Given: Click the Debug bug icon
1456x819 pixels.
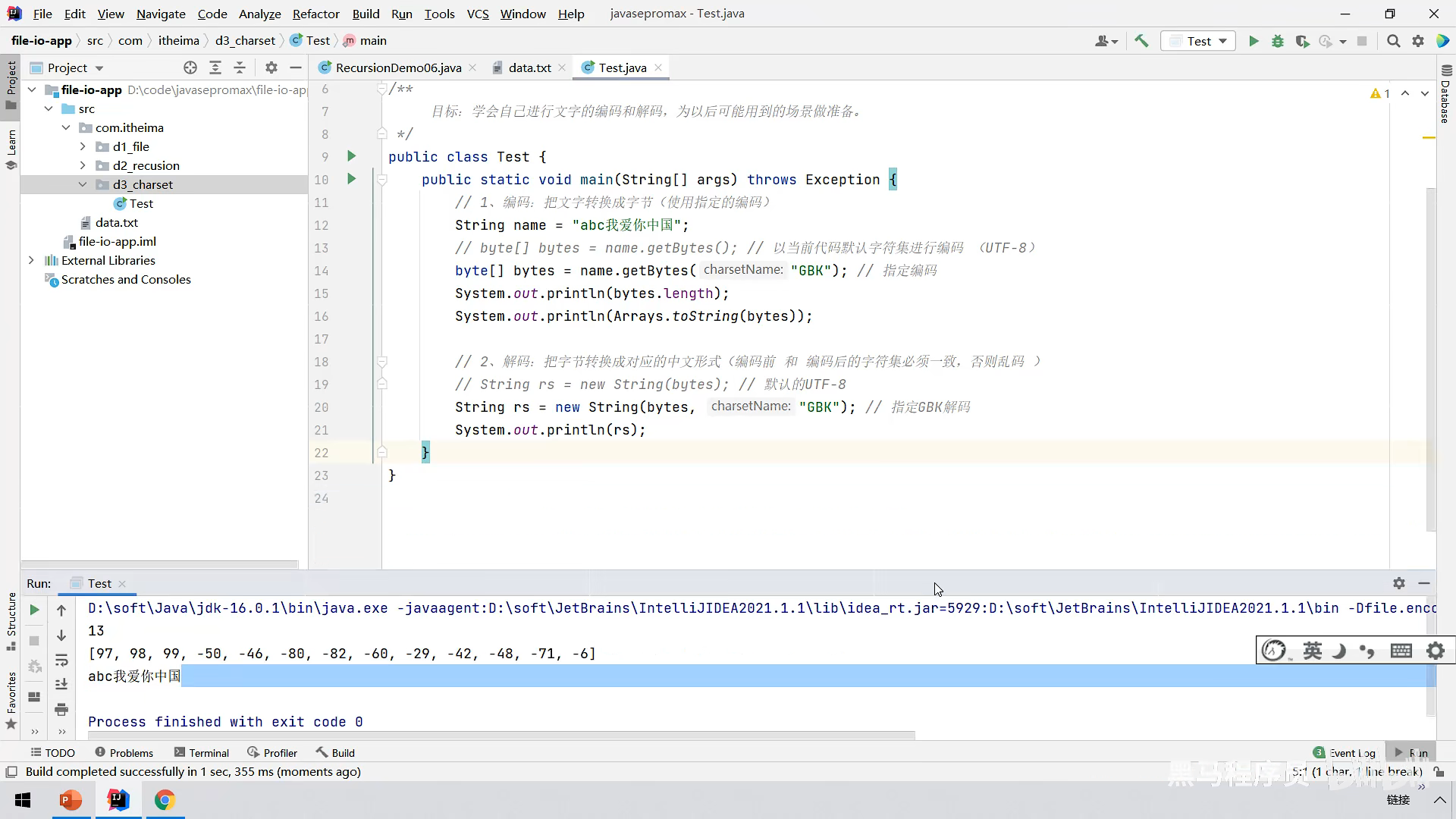Looking at the screenshot, I should tap(1278, 41).
